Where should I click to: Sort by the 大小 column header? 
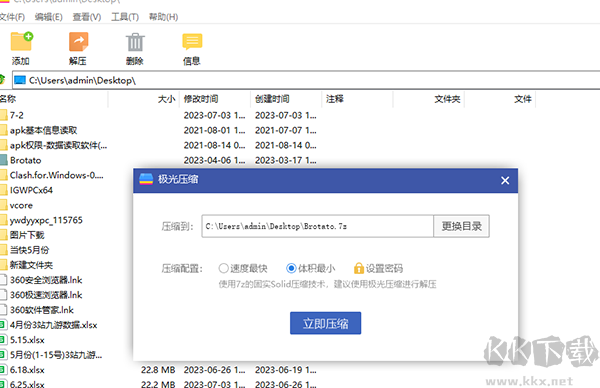point(144,99)
